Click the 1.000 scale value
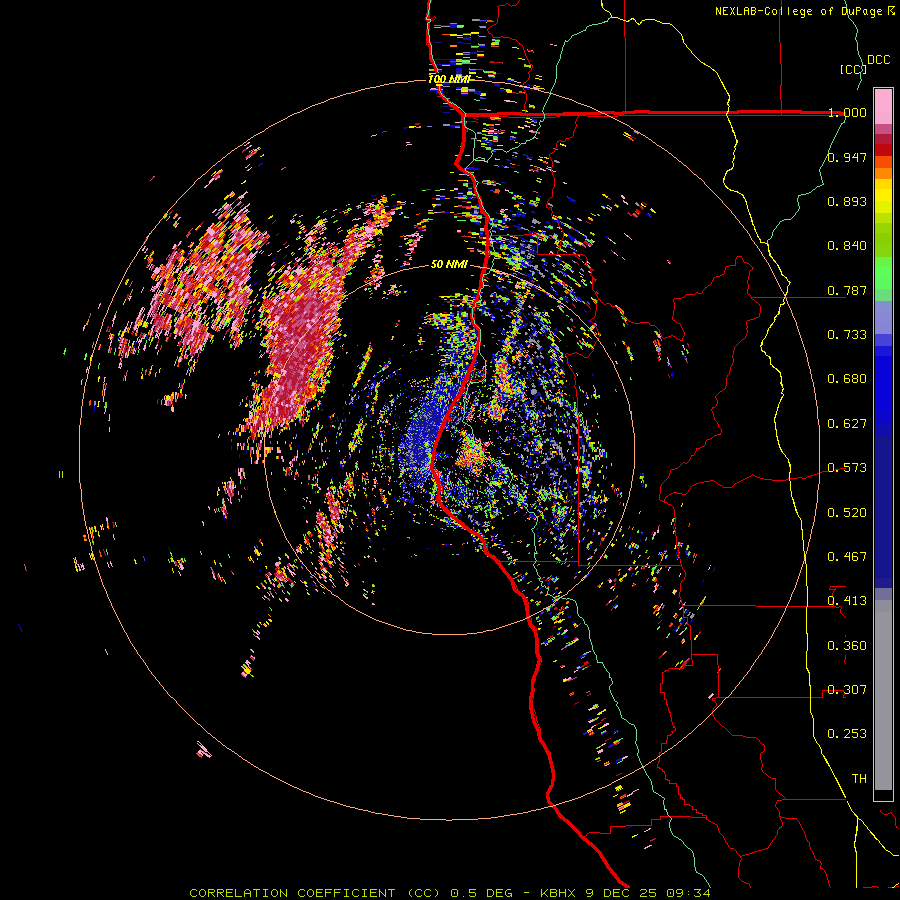Screen dimensions: 900x900 click(847, 112)
